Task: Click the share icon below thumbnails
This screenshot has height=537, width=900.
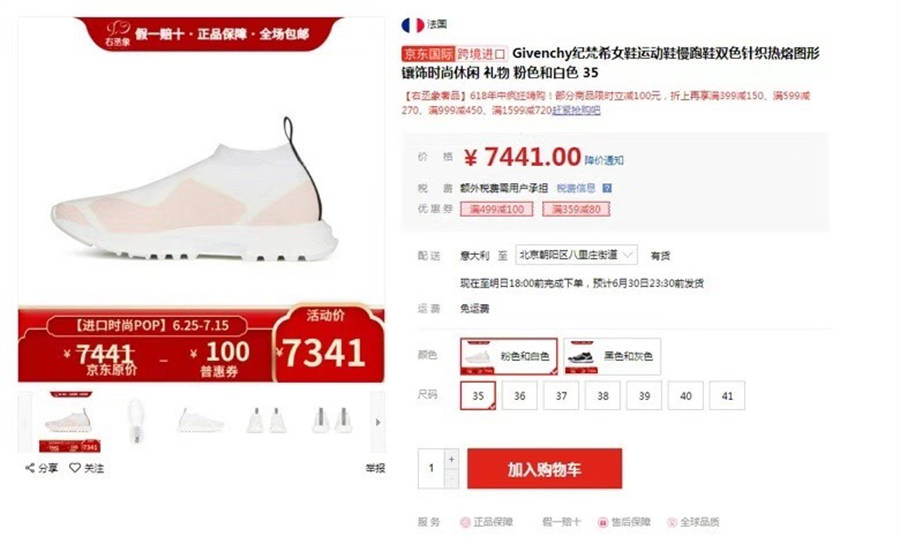Action: point(30,468)
